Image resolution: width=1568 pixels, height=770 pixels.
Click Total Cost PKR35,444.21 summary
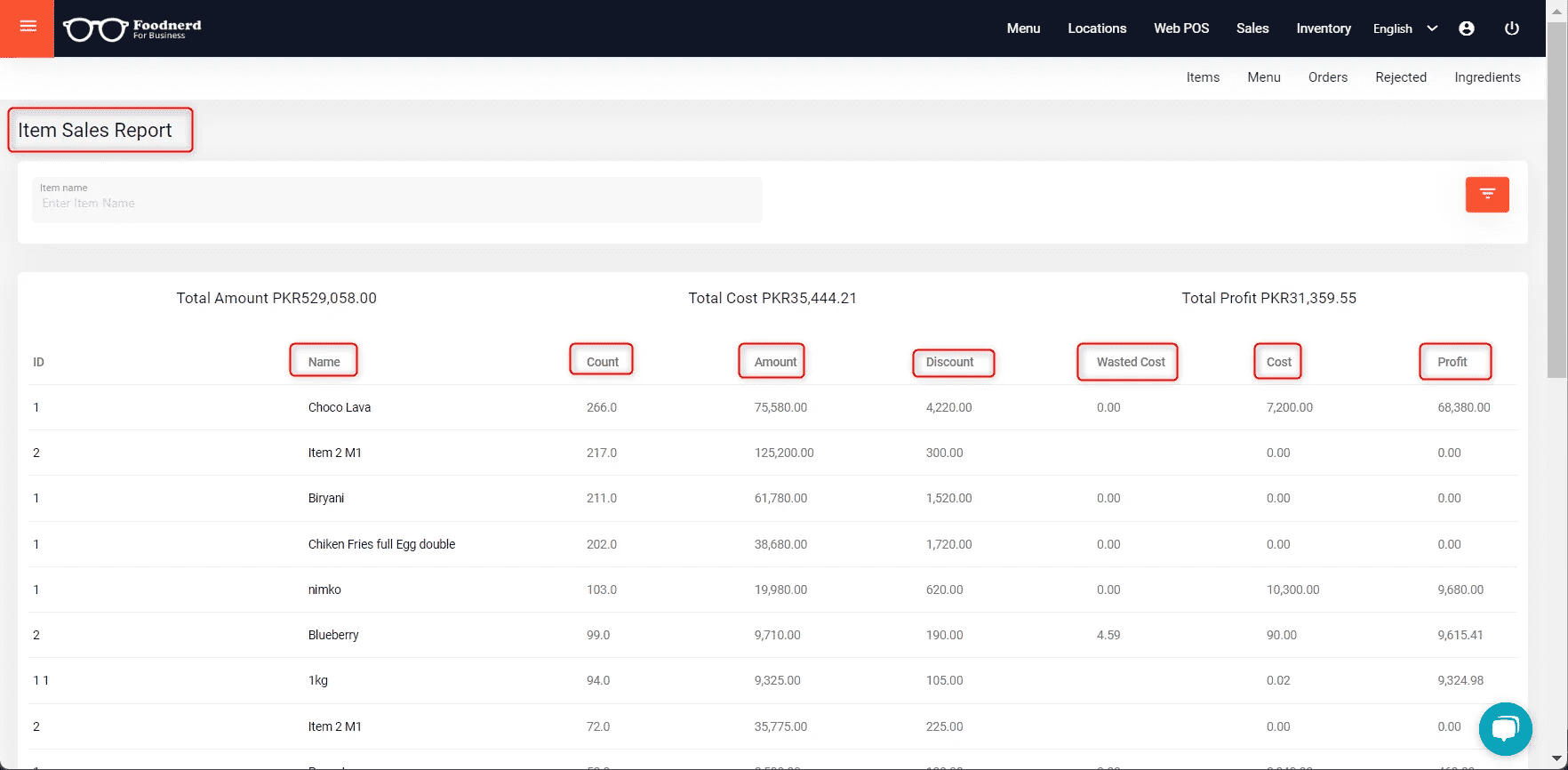point(772,298)
